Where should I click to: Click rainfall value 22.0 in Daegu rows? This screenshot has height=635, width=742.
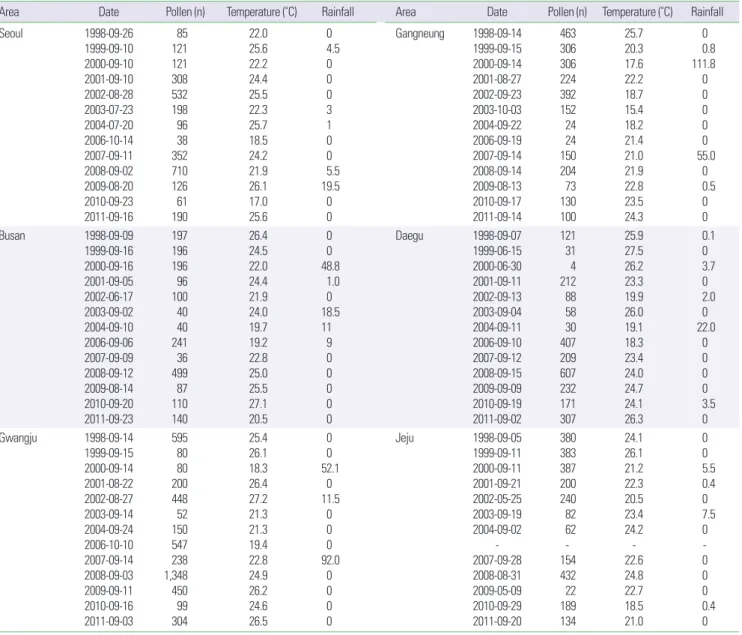click(x=706, y=327)
